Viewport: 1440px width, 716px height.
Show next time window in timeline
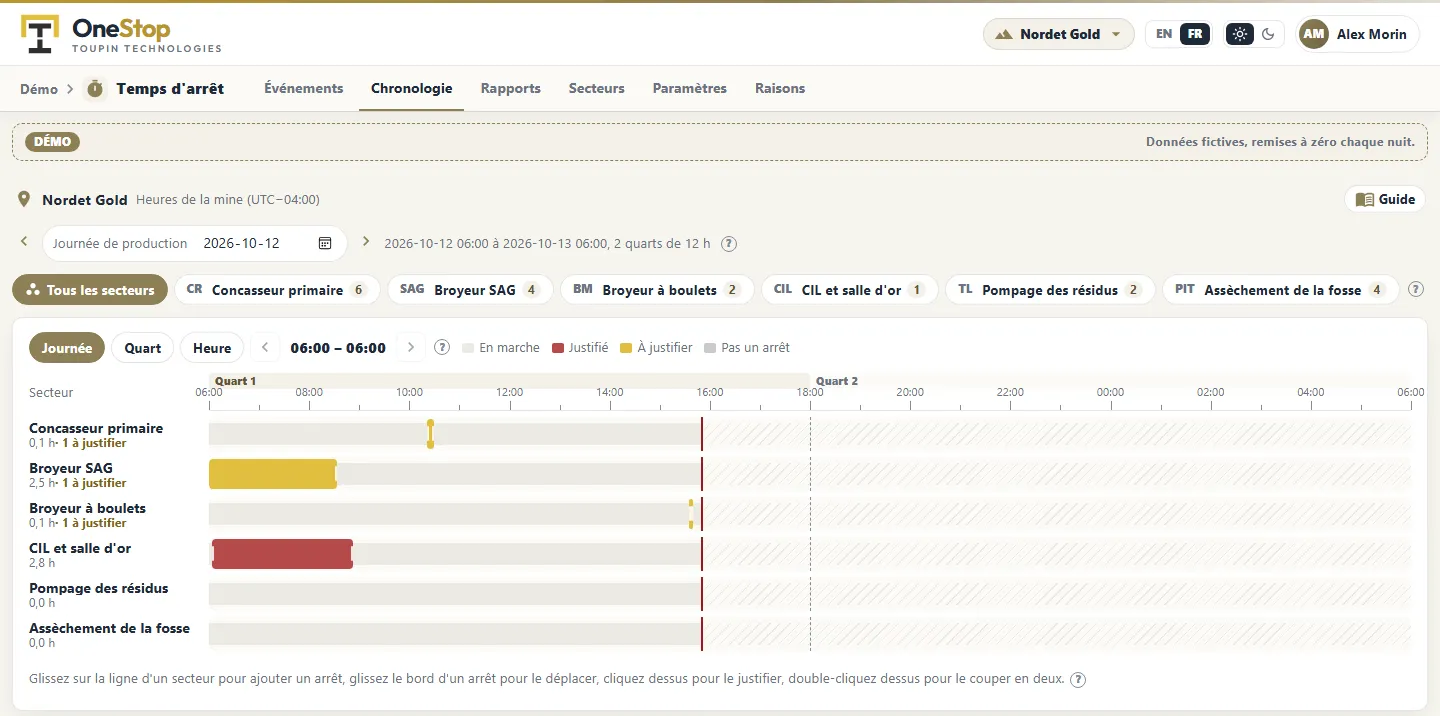point(411,348)
